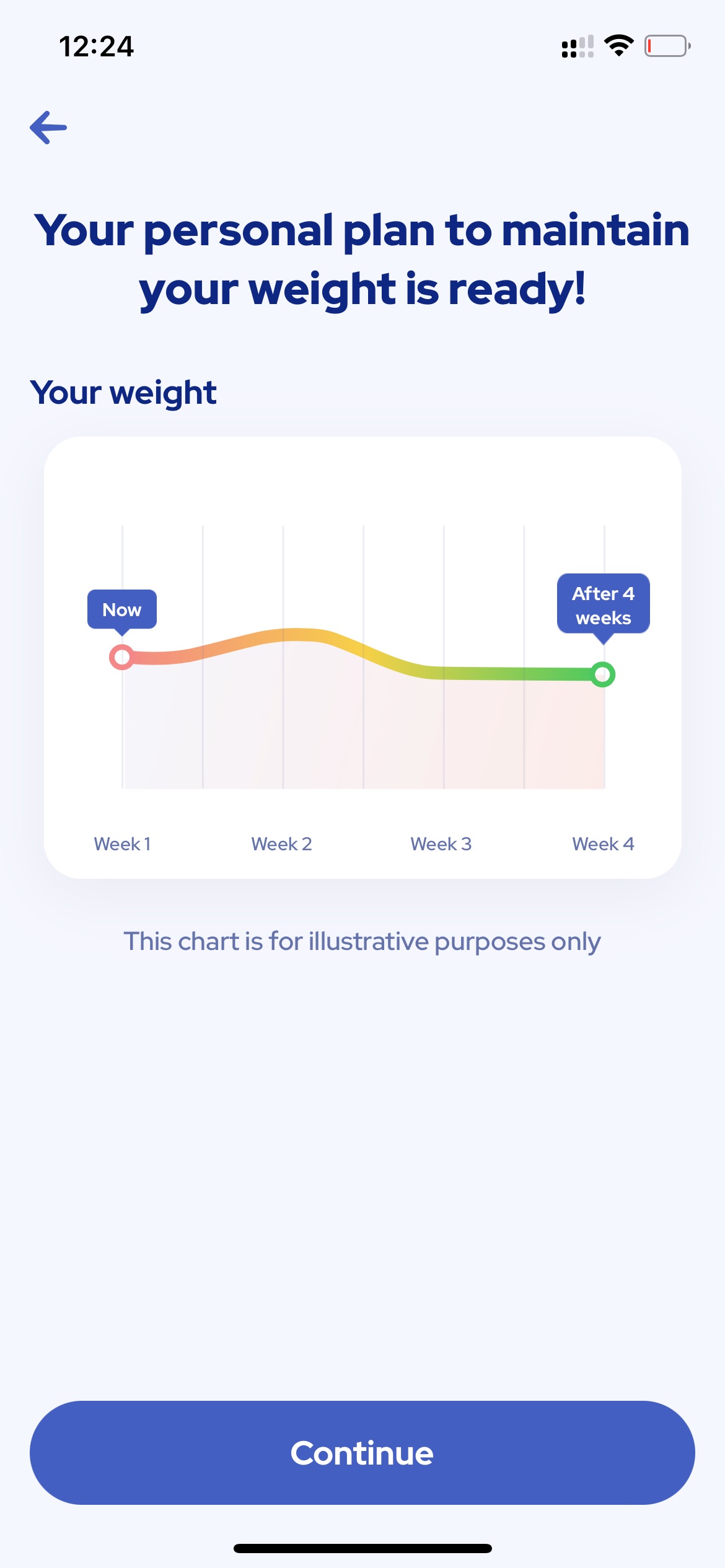Tap the 12:24 clock in status bar

point(96,46)
